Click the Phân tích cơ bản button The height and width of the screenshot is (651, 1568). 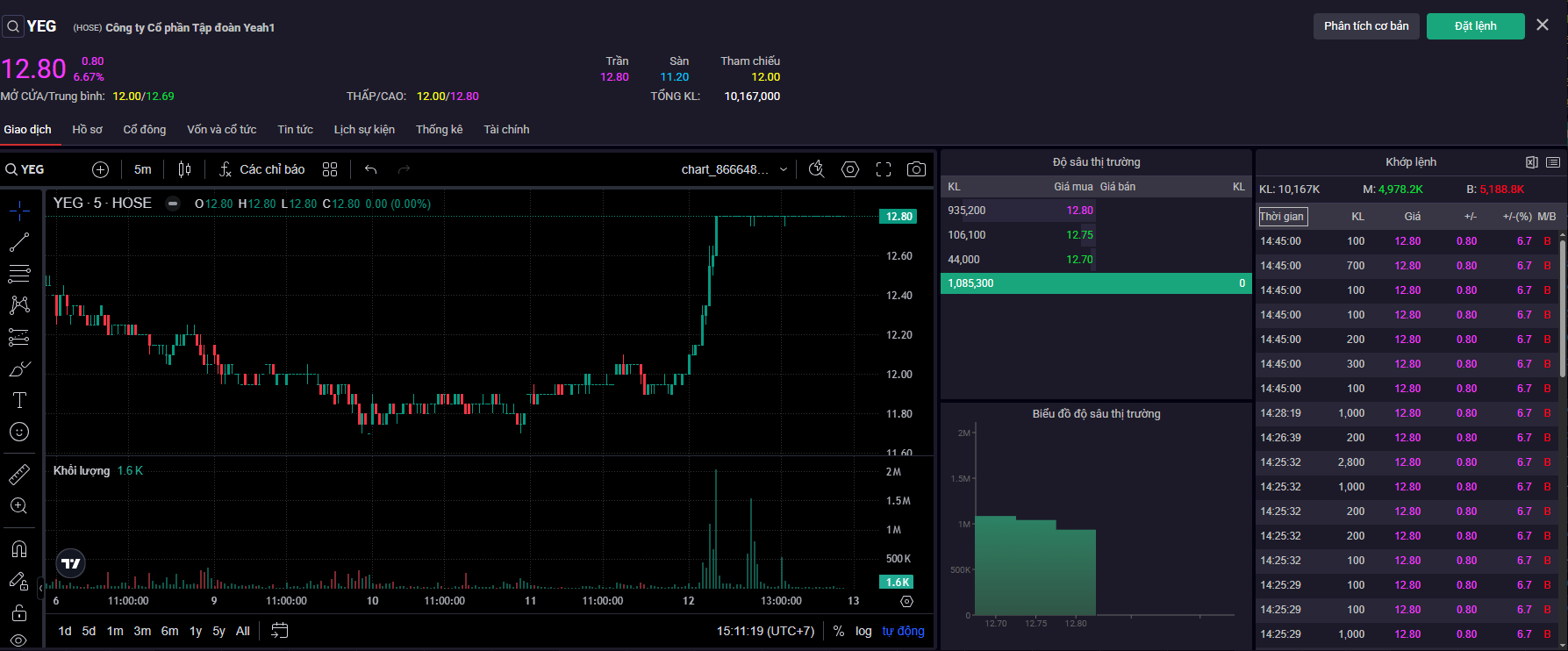pyautogui.click(x=1366, y=26)
